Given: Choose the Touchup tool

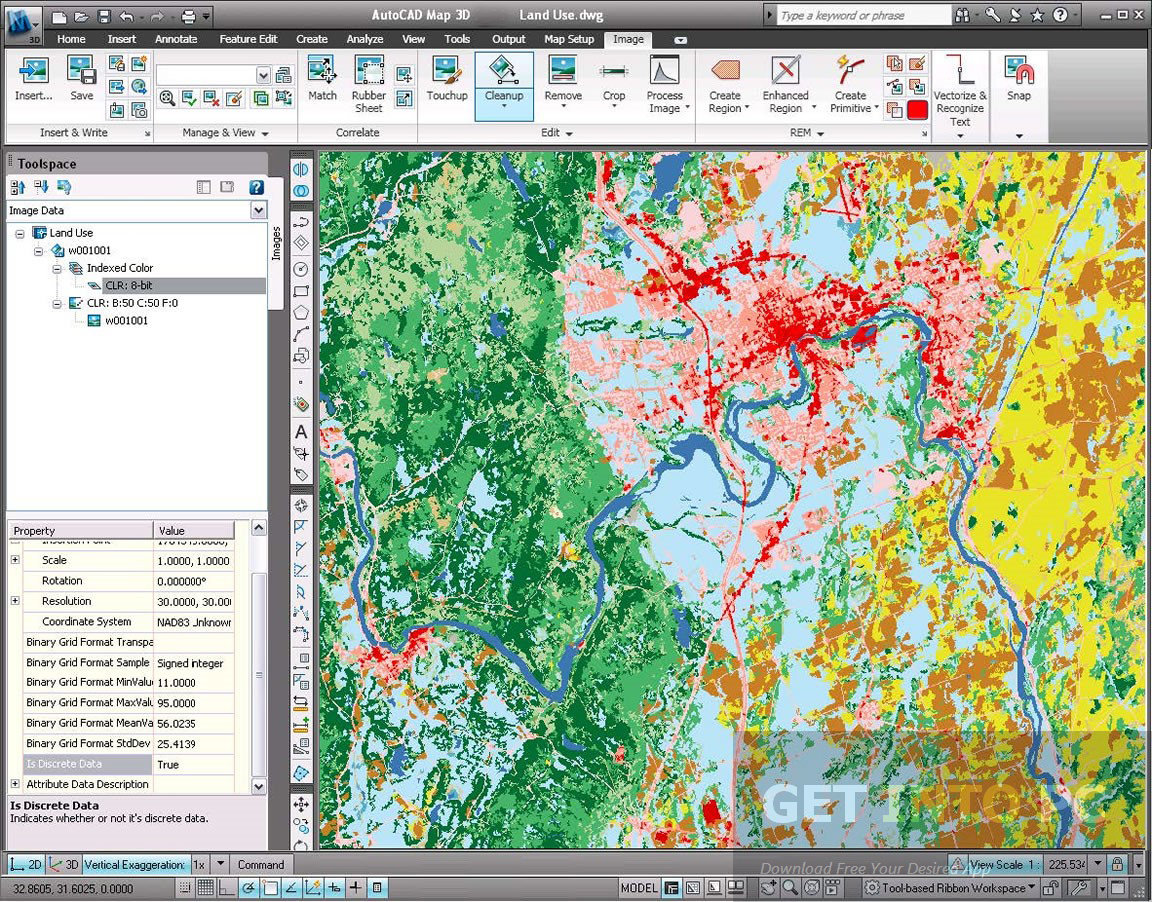Looking at the screenshot, I should tap(447, 78).
